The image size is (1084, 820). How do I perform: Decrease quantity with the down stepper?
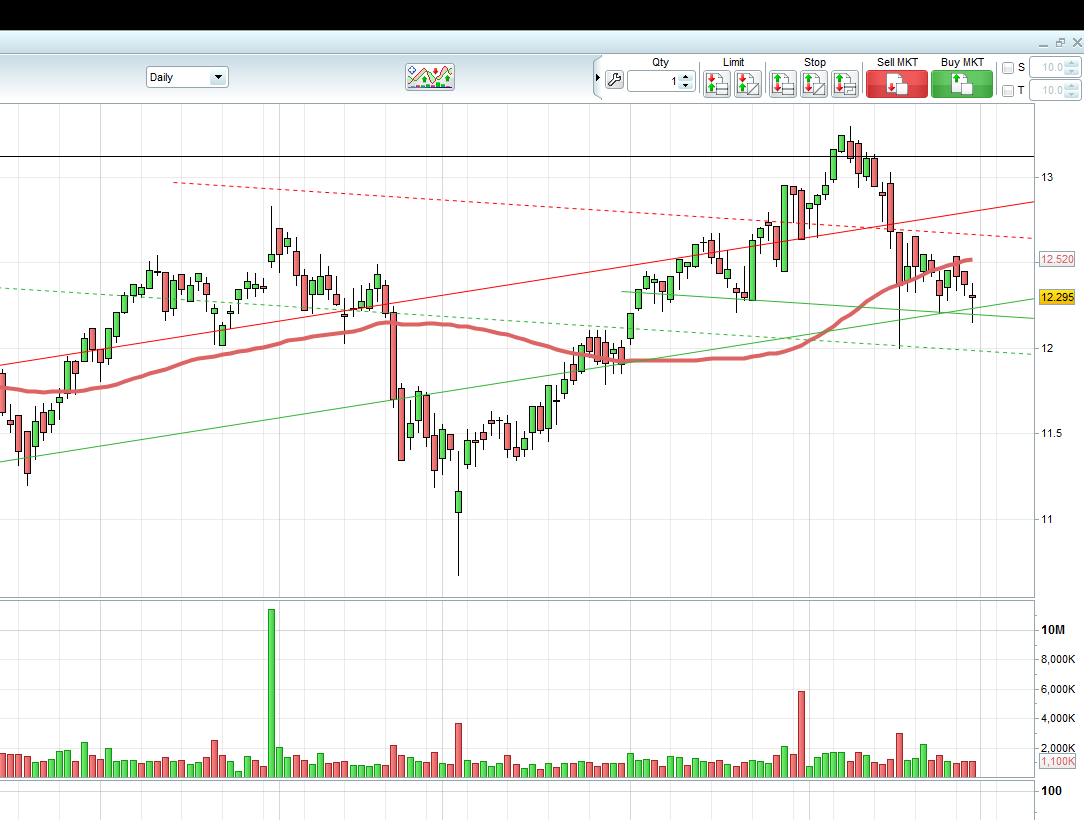coord(686,85)
